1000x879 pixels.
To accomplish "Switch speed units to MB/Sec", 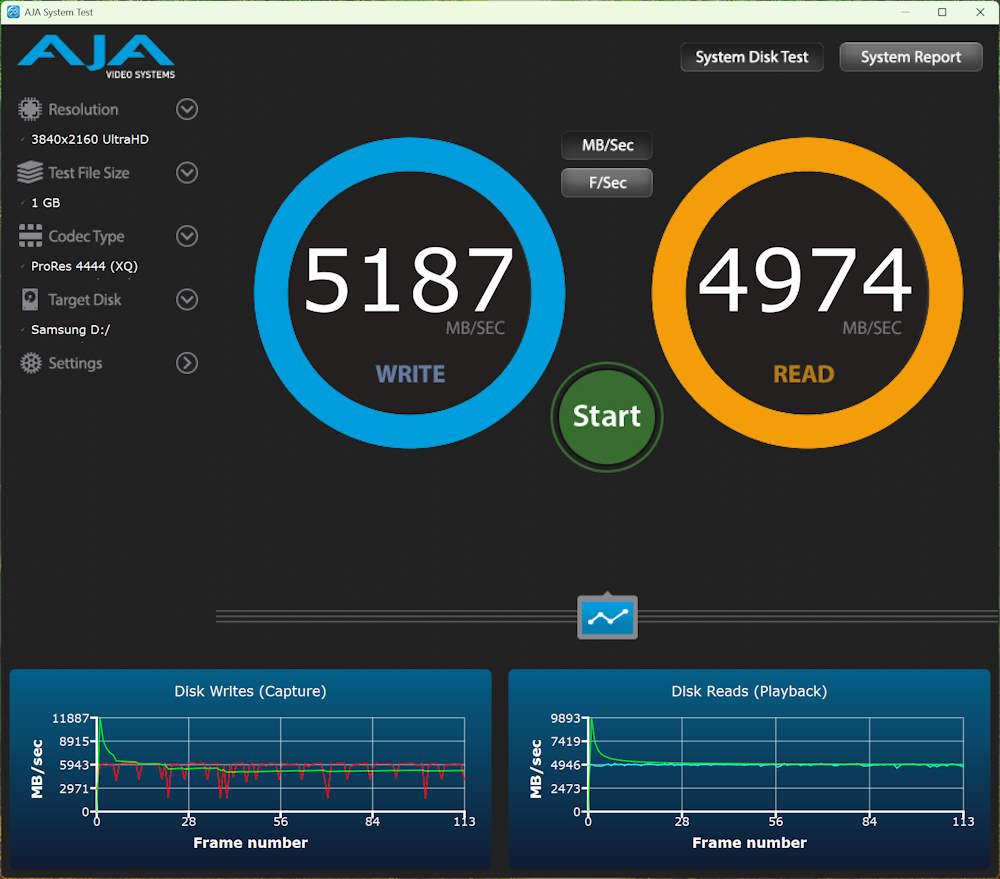I will [x=606, y=145].
